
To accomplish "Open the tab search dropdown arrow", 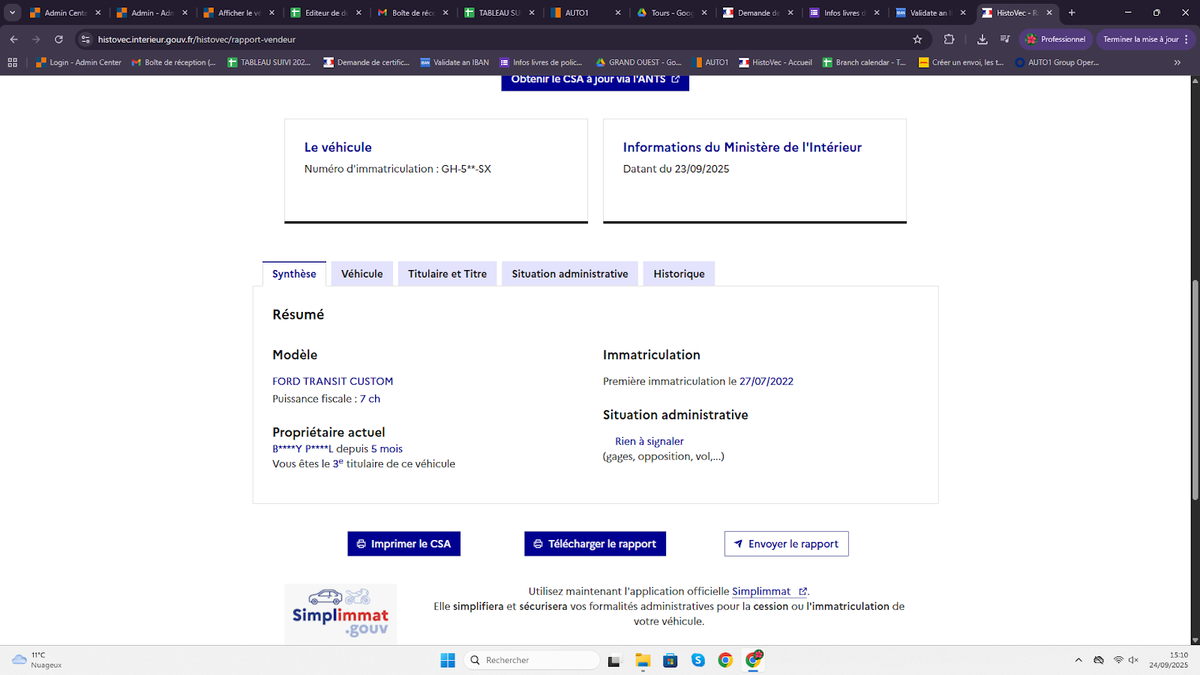I will click(x=12, y=13).
